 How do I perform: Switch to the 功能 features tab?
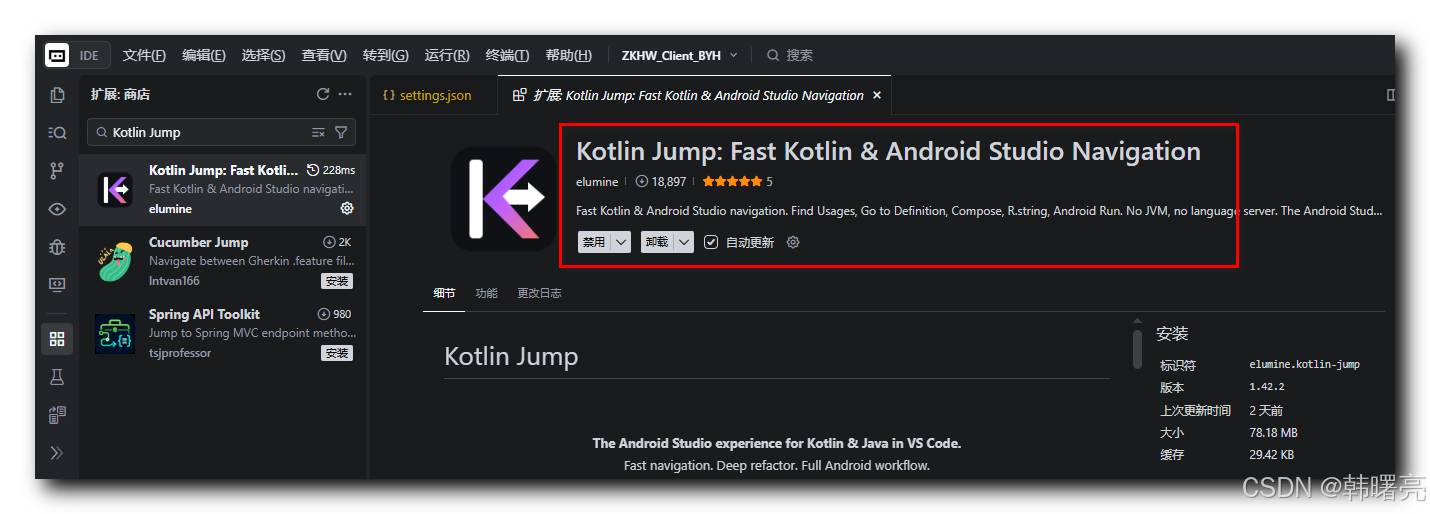pos(486,293)
